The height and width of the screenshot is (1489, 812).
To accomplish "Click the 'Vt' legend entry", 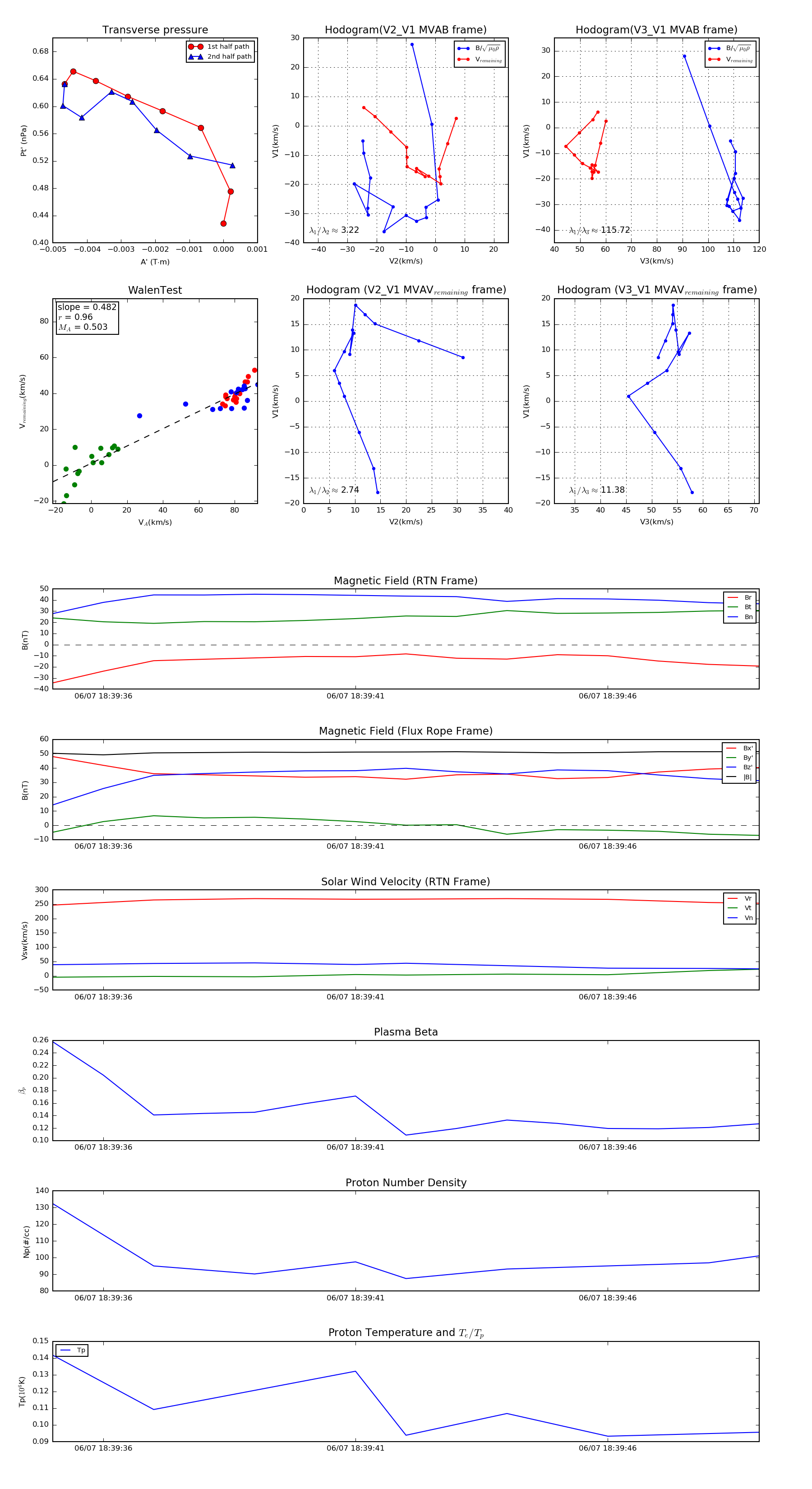I will click(740, 908).
